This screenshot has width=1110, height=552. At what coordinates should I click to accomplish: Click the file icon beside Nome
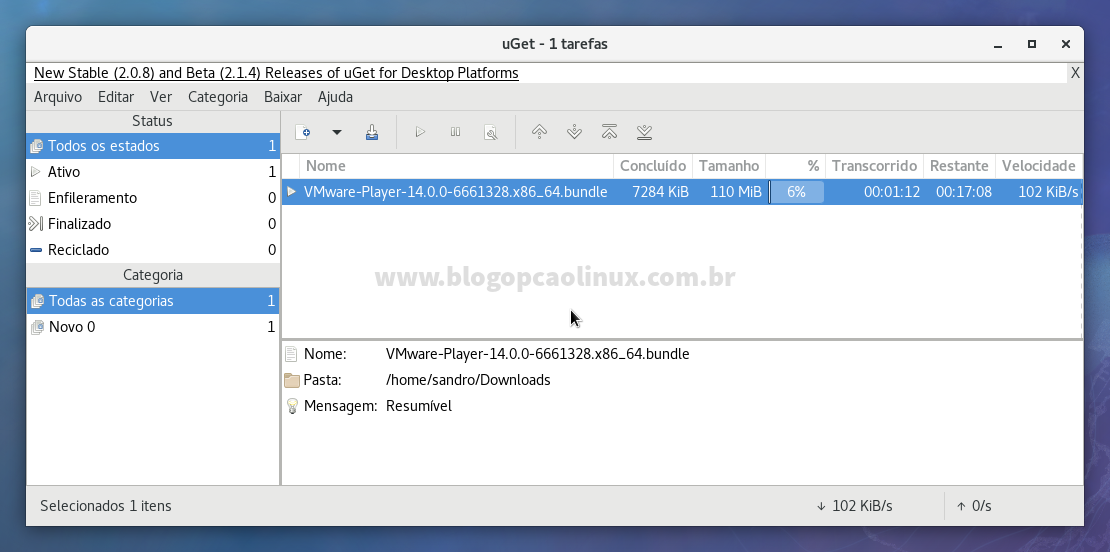(292, 354)
